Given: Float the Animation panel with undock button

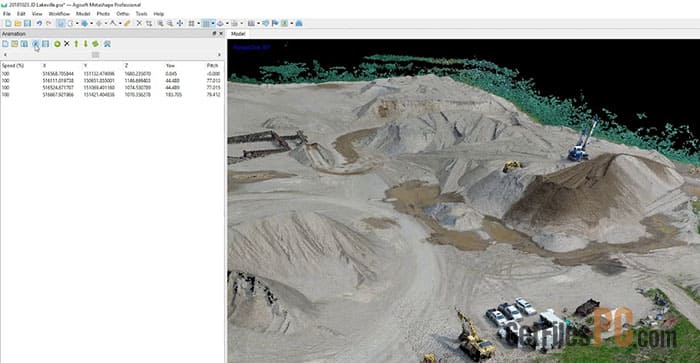Looking at the screenshot, I should pos(214,33).
